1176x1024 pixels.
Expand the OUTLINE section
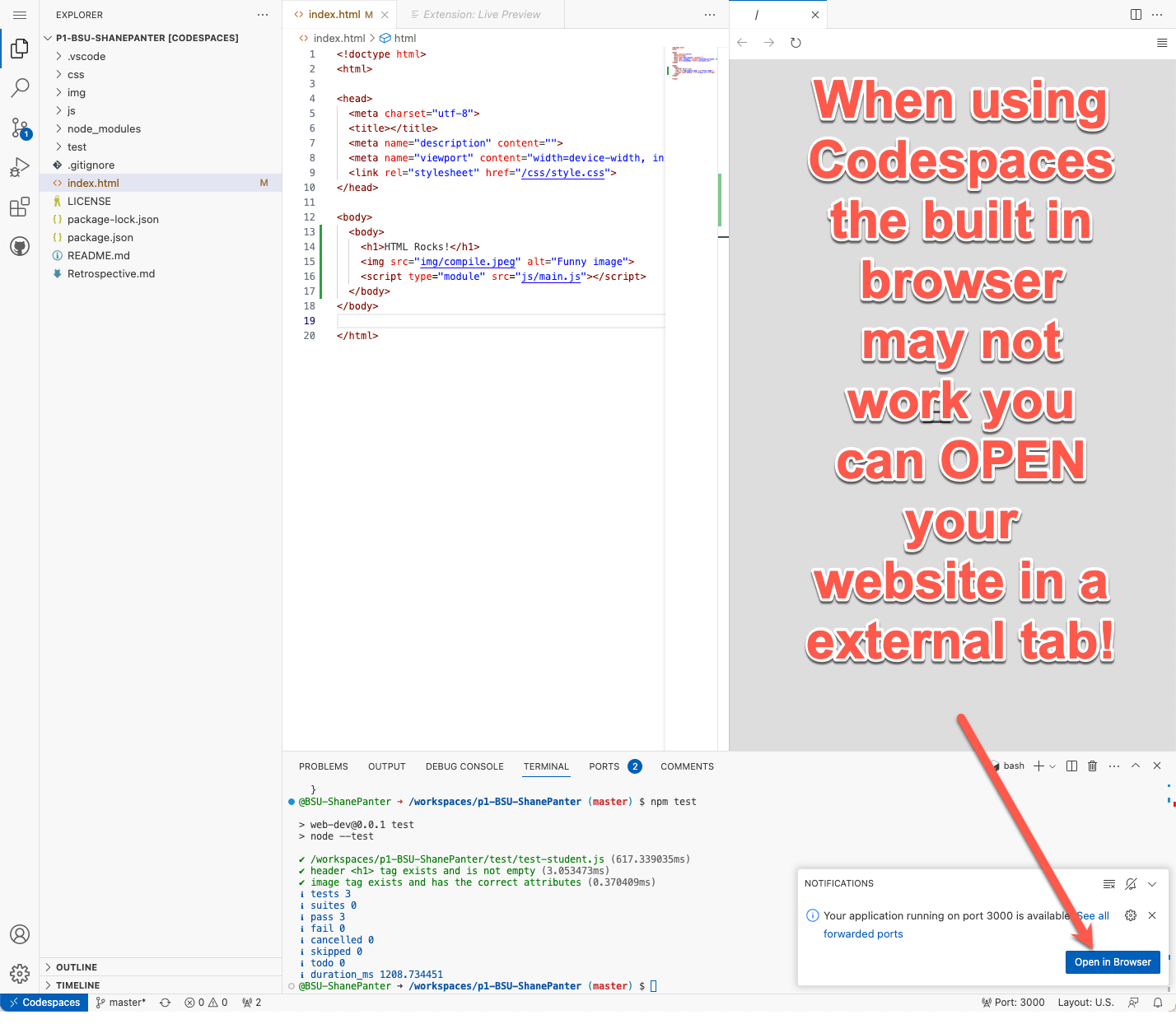161,967
